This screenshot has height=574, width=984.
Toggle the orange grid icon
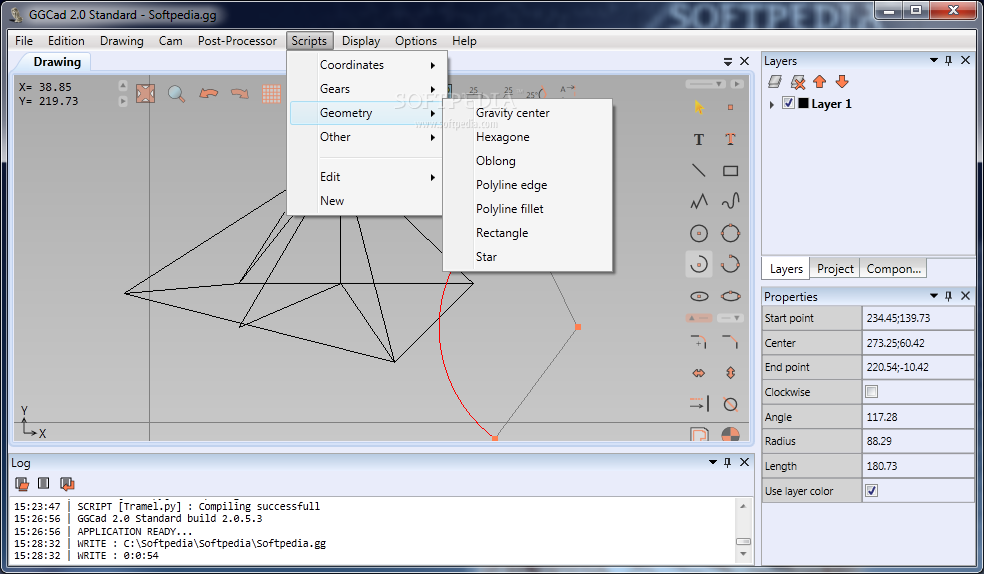tap(271, 94)
